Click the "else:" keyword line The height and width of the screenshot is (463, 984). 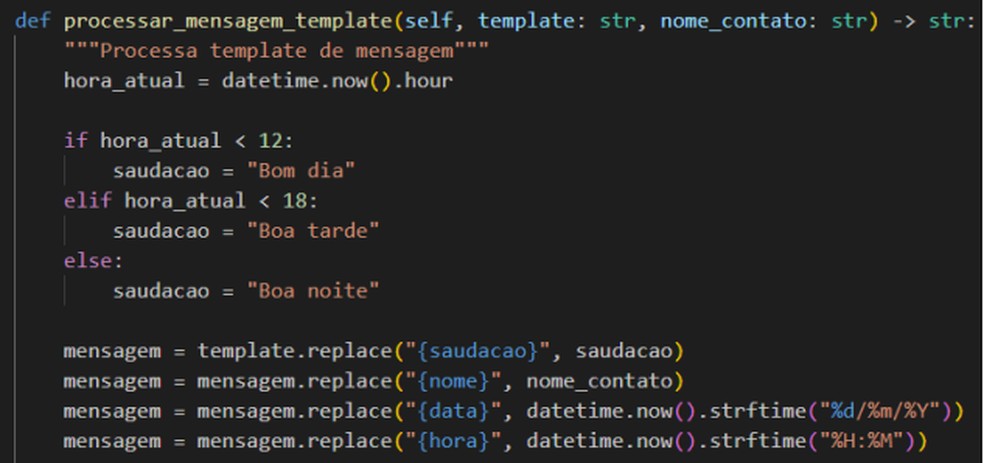pos(94,261)
